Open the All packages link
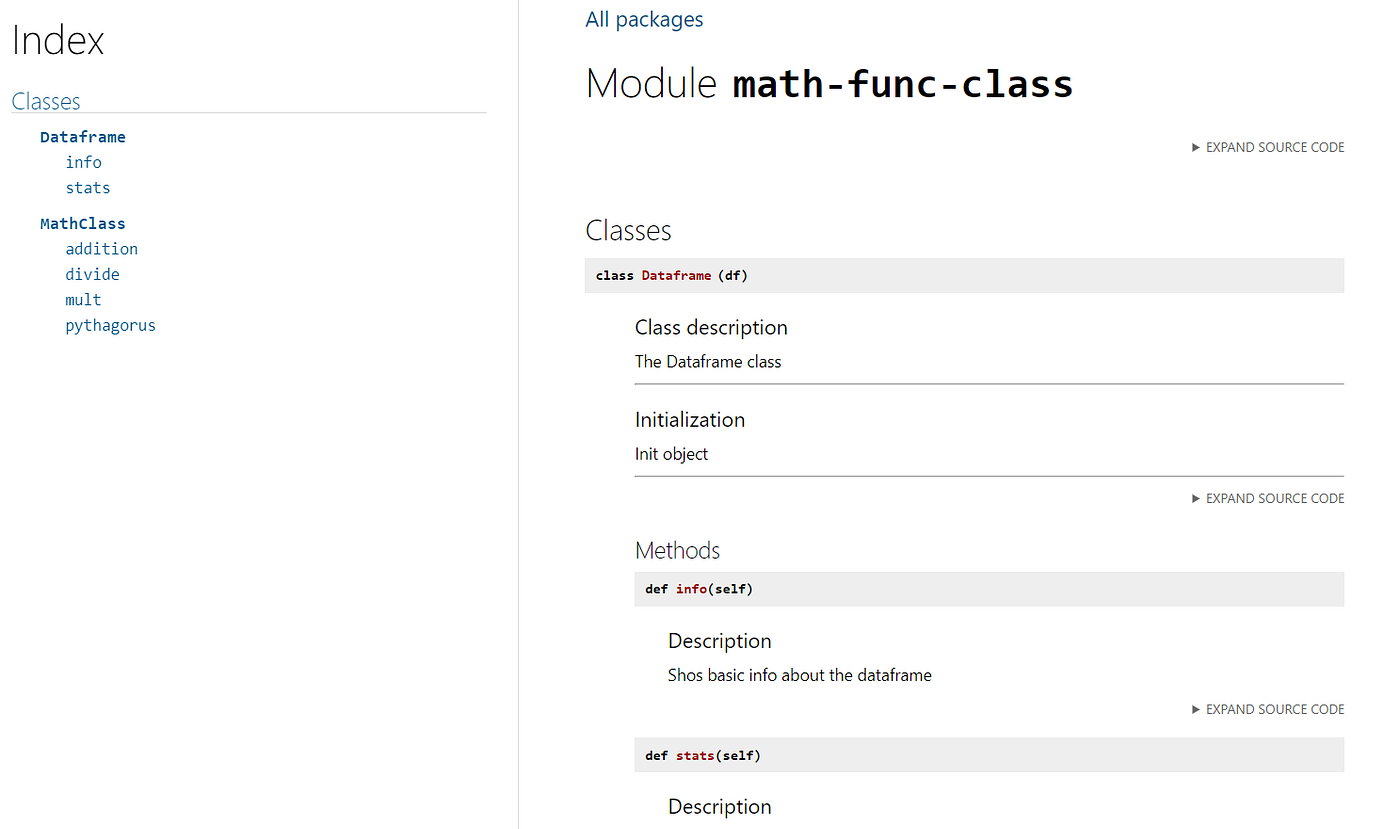Screen dimensions: 1400x829 pos(644,19)
